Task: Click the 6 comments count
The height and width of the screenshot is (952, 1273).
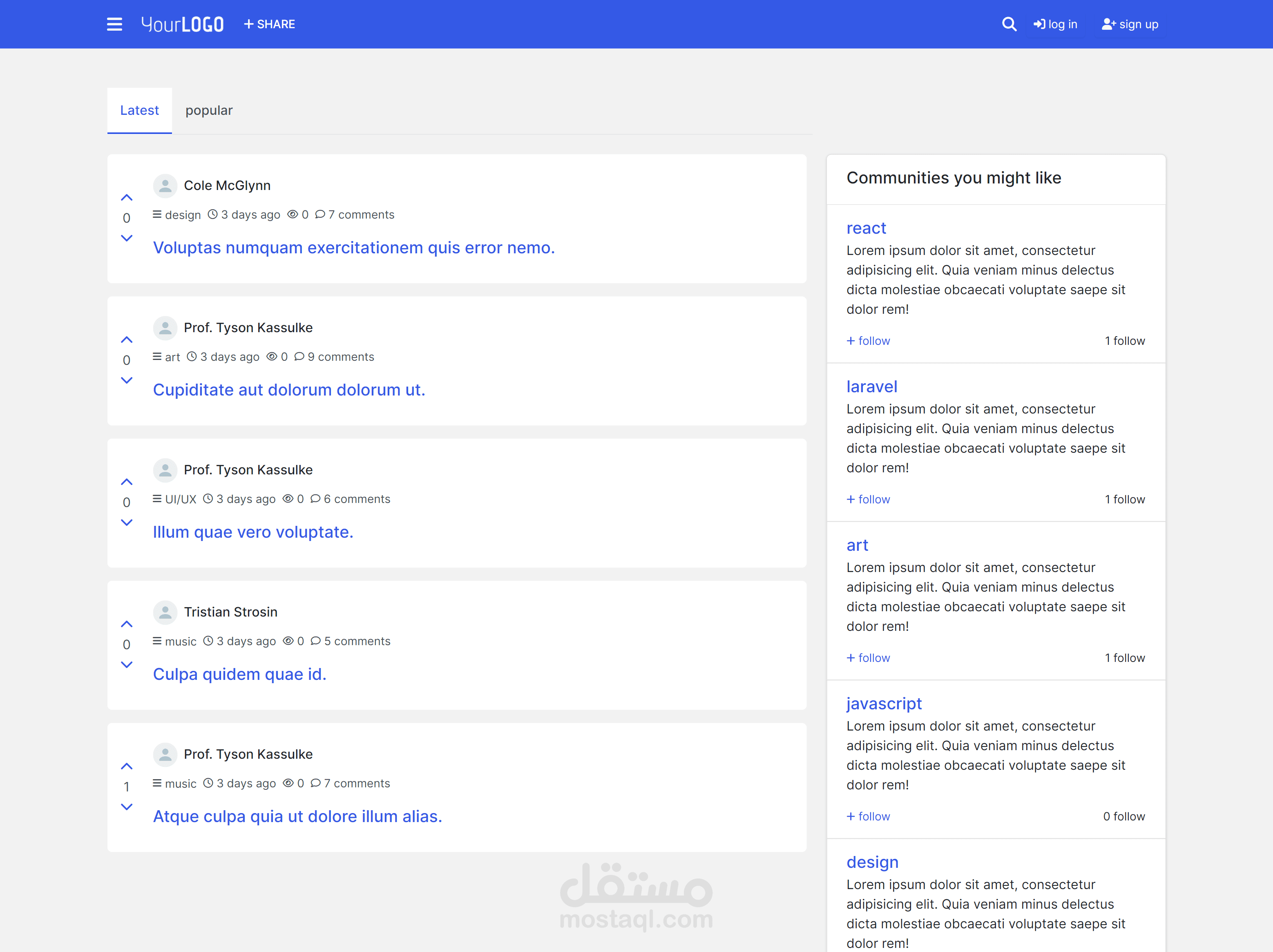Action: coord(351,499)
